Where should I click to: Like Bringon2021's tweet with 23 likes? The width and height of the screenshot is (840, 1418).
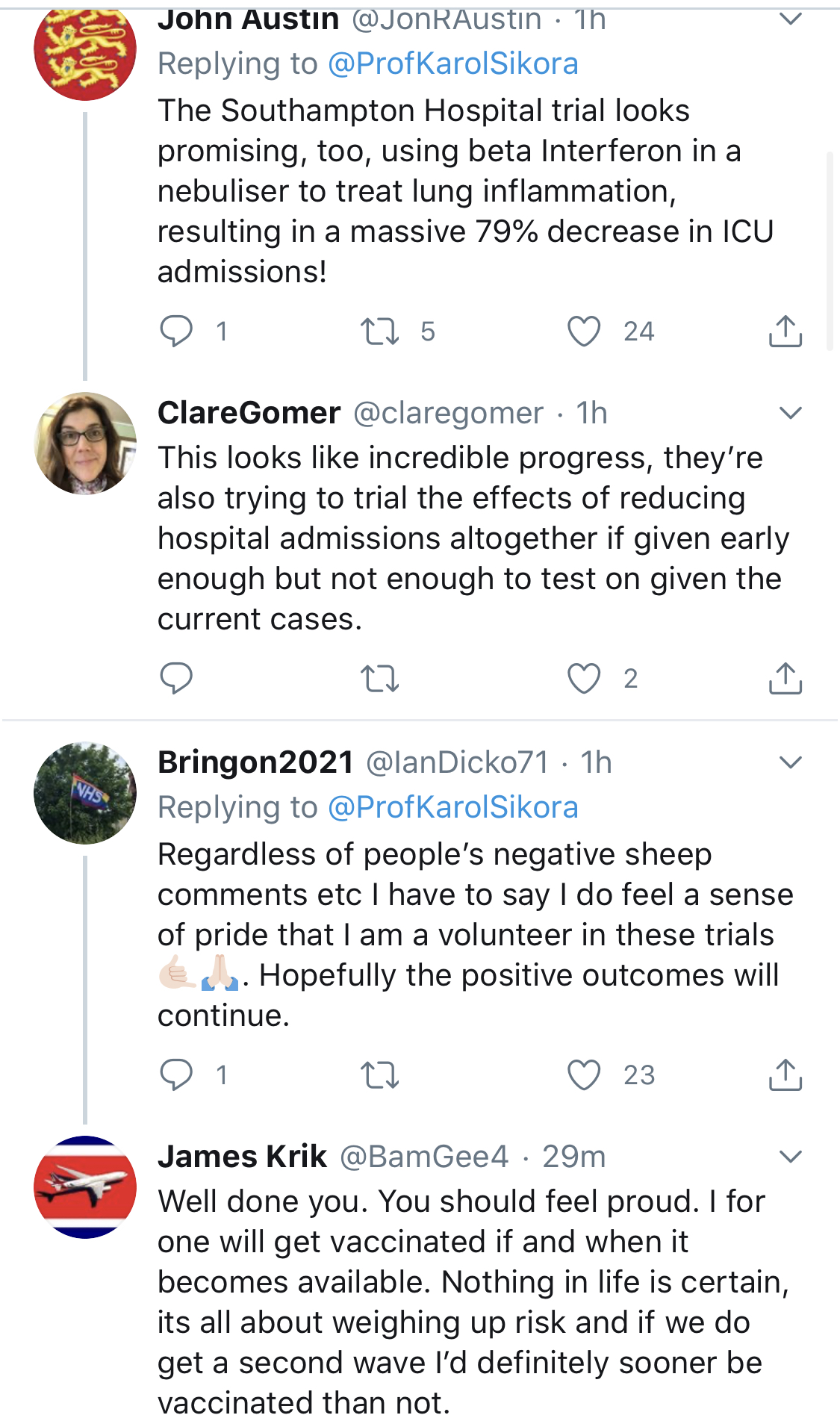pos(584,1075)
